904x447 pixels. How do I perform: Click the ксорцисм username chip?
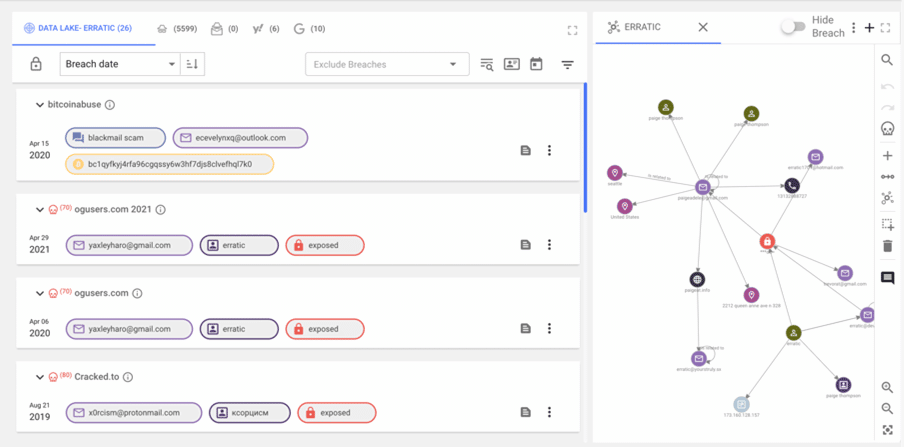point(249,412)
